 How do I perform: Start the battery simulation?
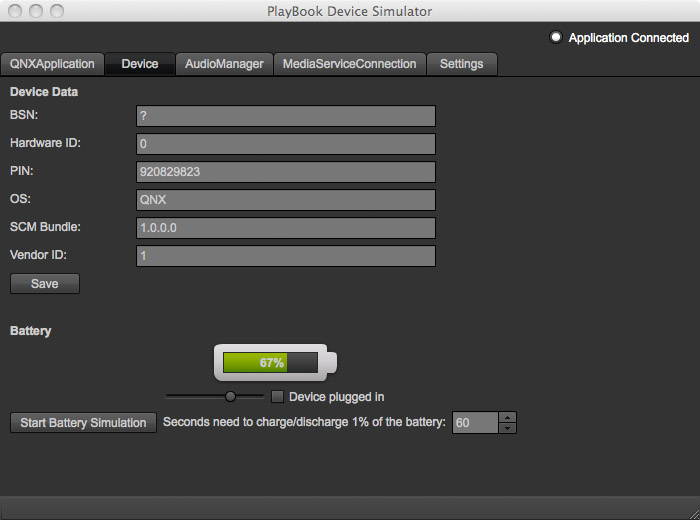tap(83, 422)
